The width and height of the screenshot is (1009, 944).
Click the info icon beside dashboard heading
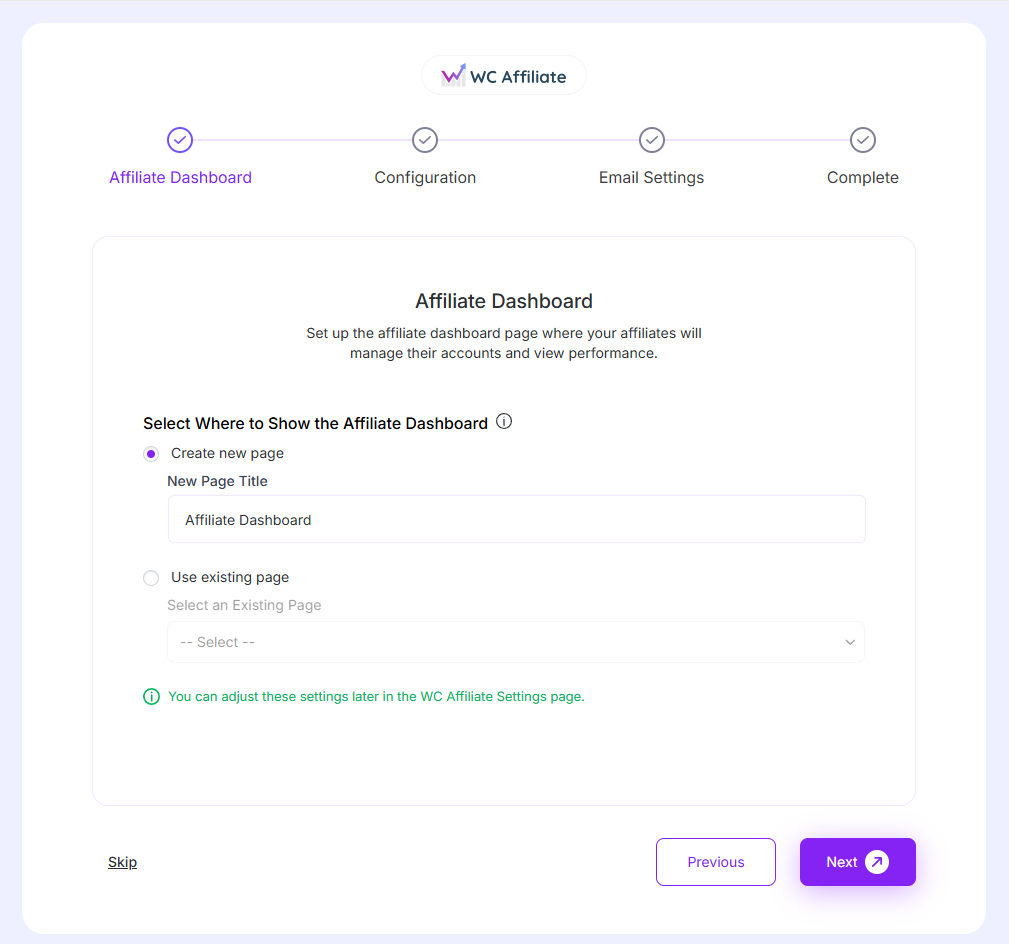click(x=504, y=422)
